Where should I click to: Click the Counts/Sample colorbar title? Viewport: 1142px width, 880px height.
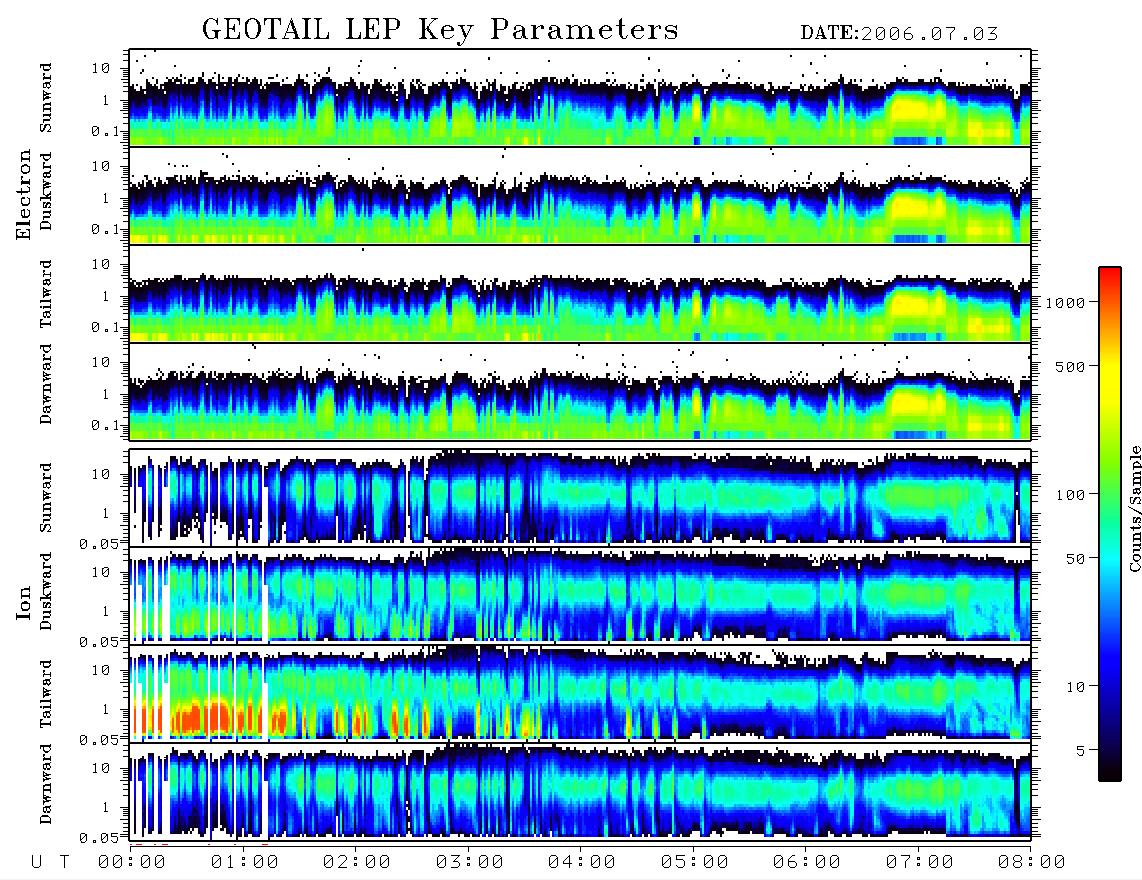coord(1134,508)
